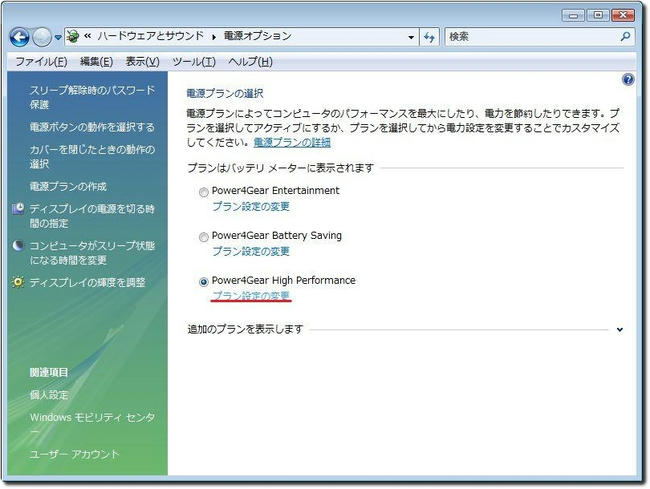This screenshot has width=650, height=489.
Task: Click the brightness sun icon in sidebar
Action: tap(18, 282)
